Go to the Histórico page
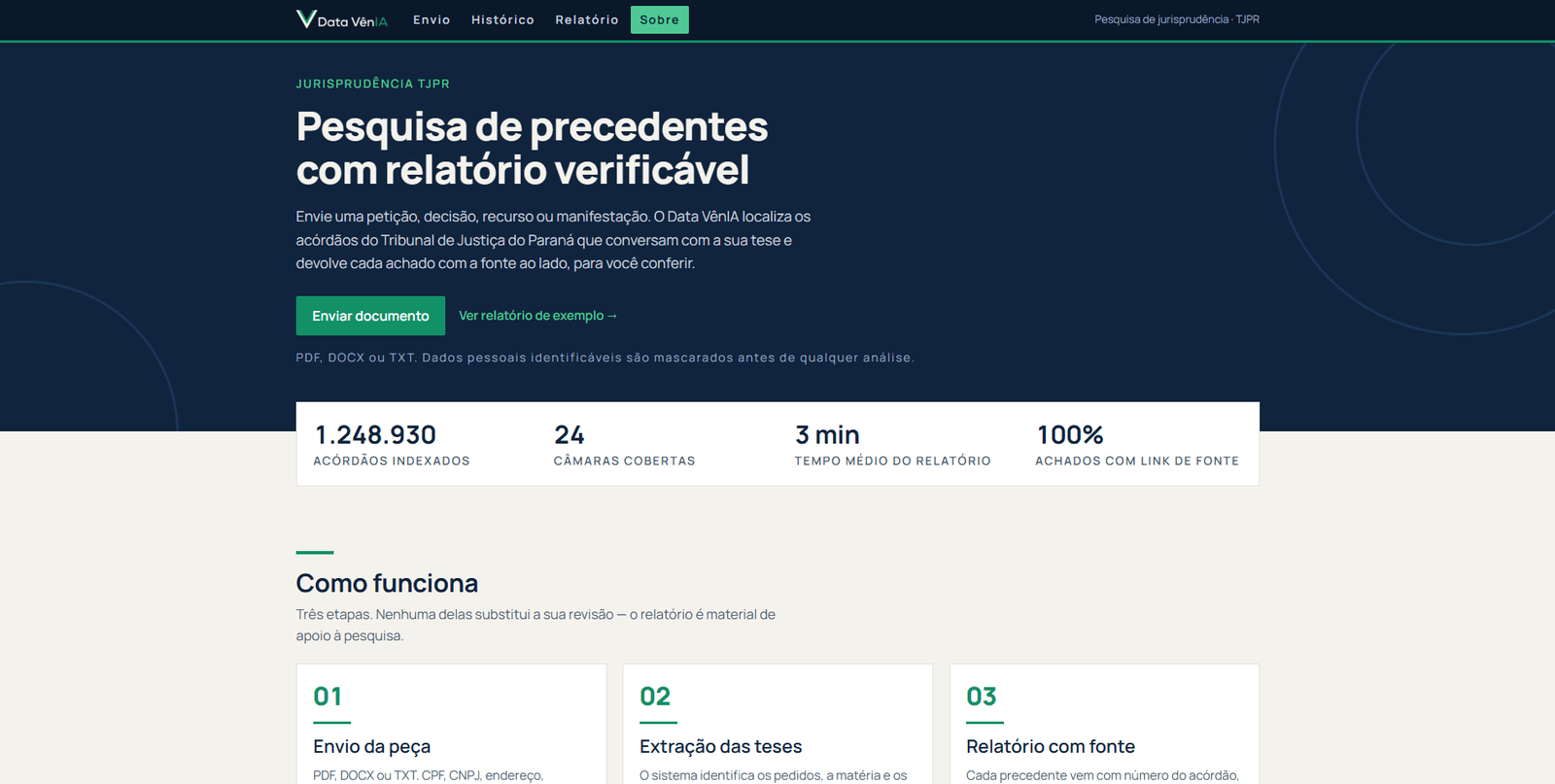 502,19
